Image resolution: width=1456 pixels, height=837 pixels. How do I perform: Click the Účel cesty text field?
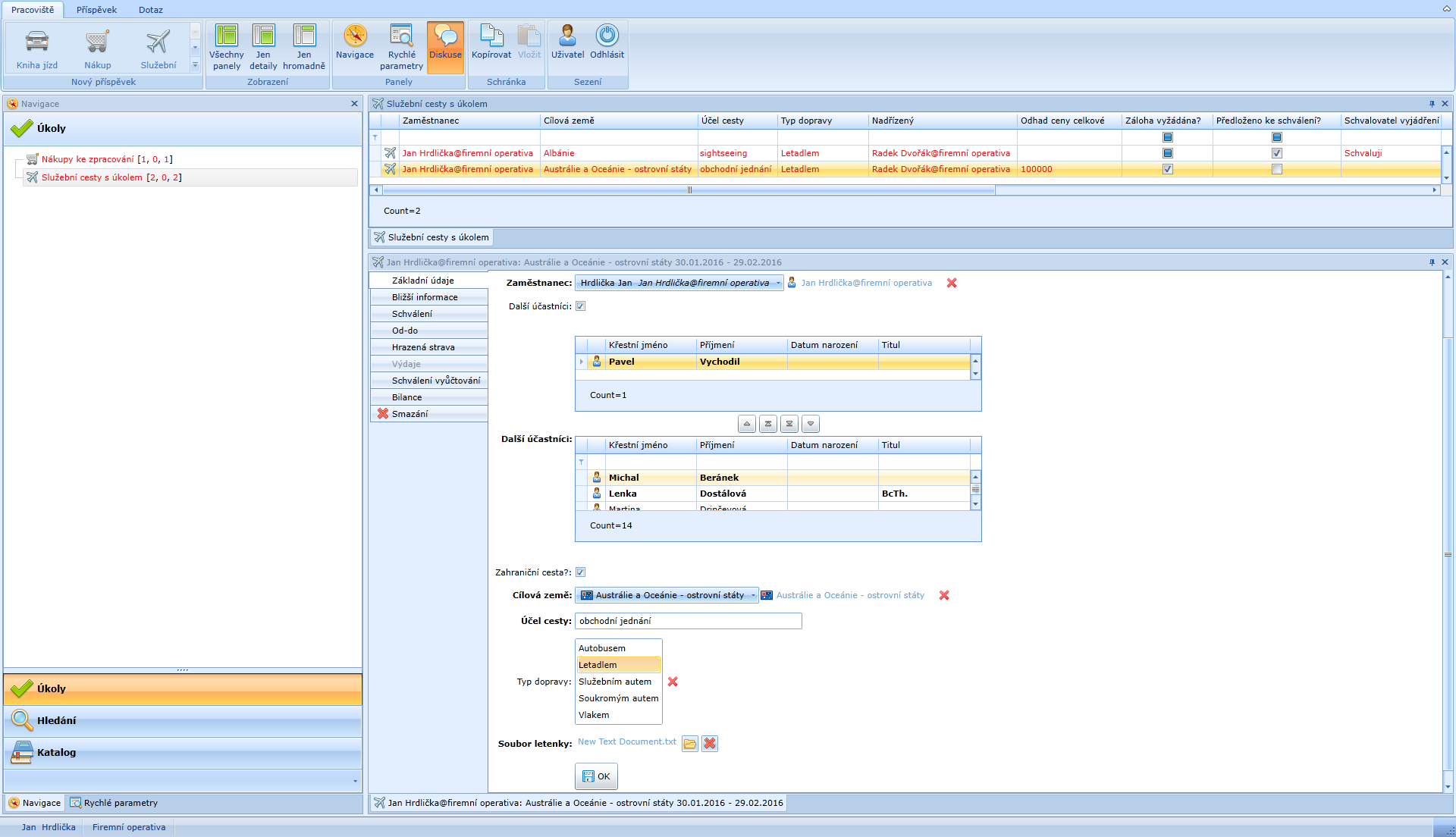688,621
